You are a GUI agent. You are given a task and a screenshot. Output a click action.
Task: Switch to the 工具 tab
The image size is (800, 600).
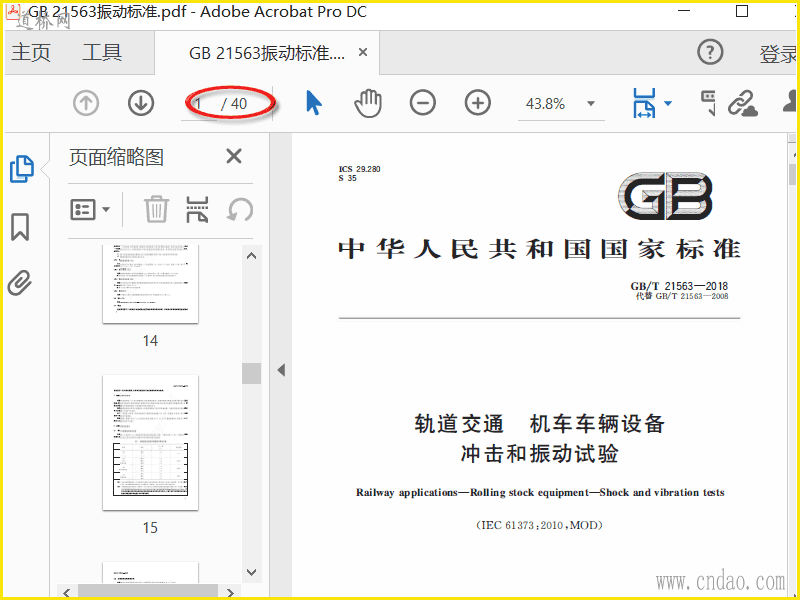click(x=102, y=53)
